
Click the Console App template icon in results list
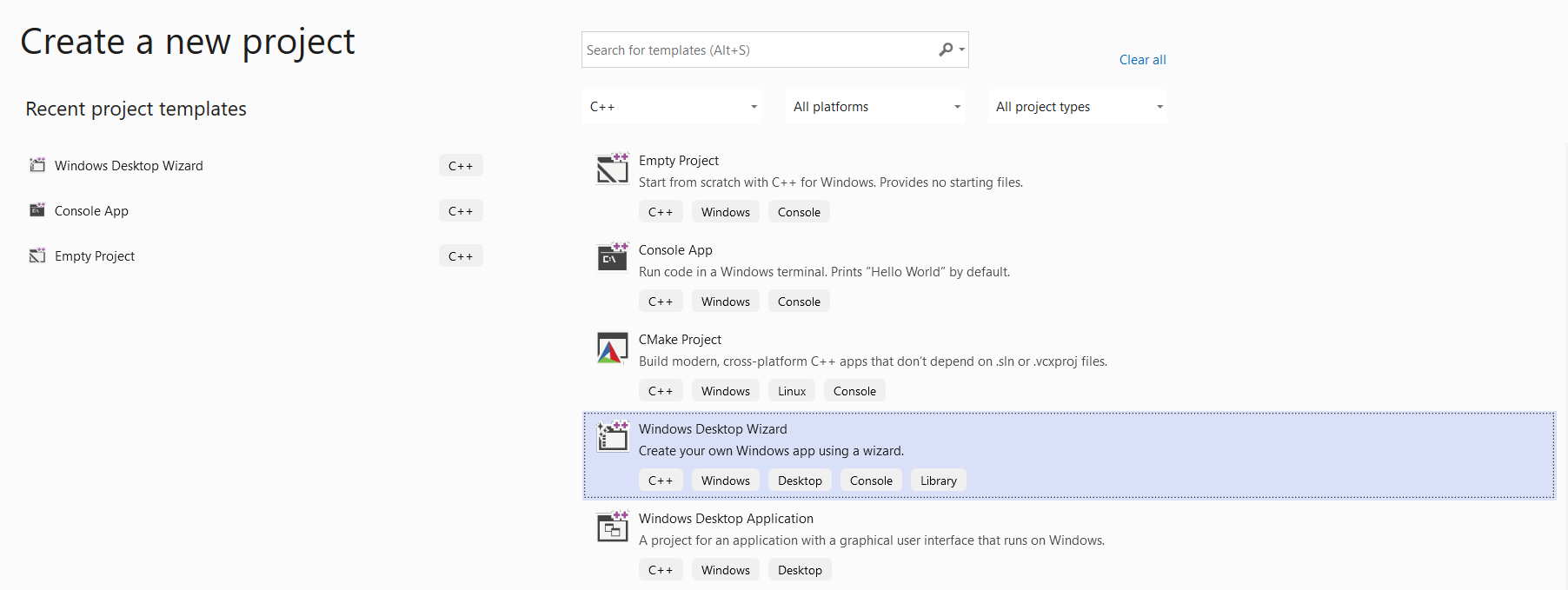click(x=613, y=258)
